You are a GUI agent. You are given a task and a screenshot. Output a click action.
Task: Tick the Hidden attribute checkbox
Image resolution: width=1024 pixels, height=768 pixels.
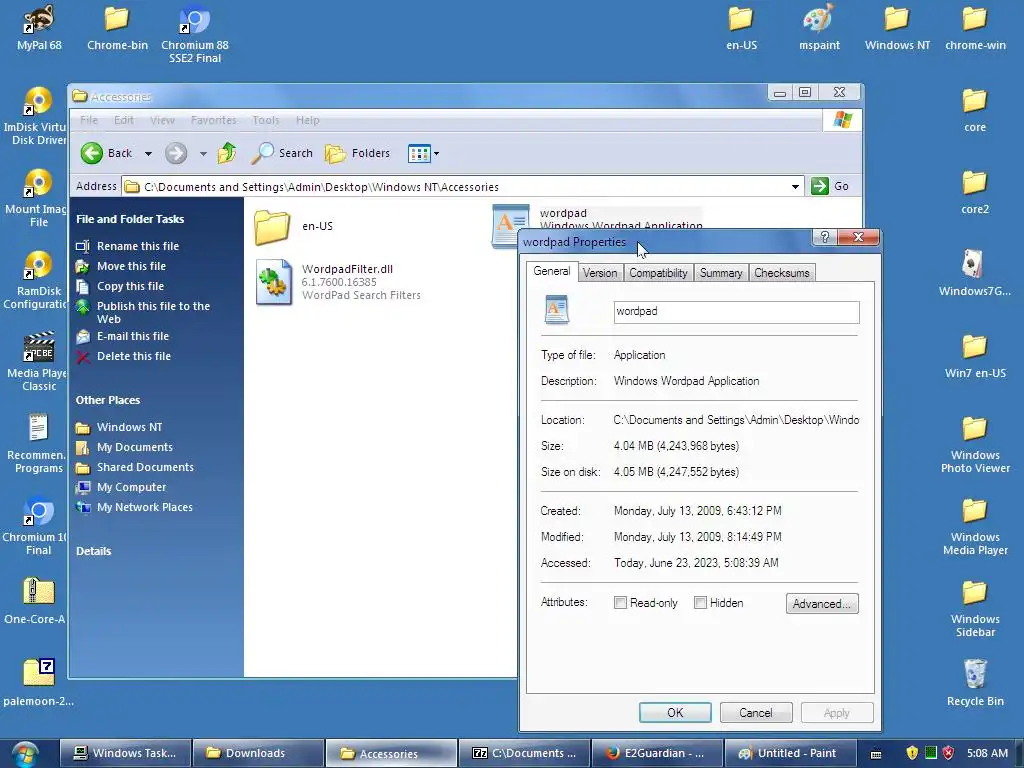tap(700, 603)
